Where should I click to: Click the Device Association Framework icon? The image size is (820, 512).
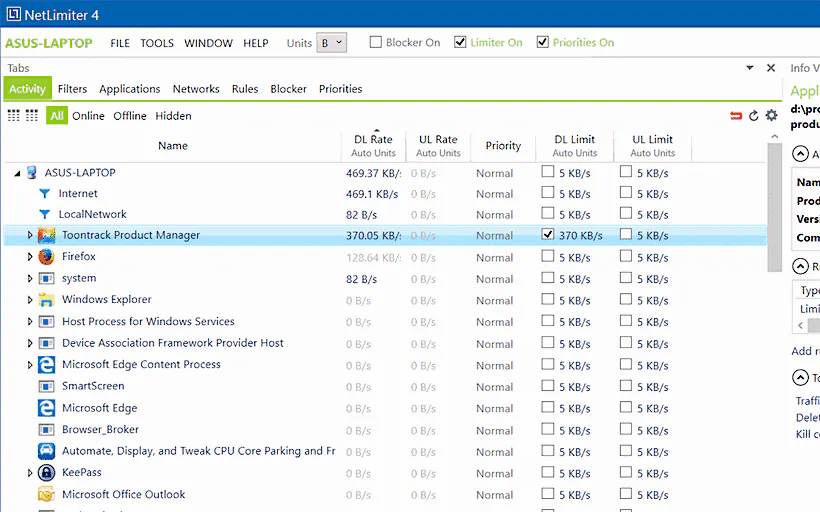(x=47, y=343)
